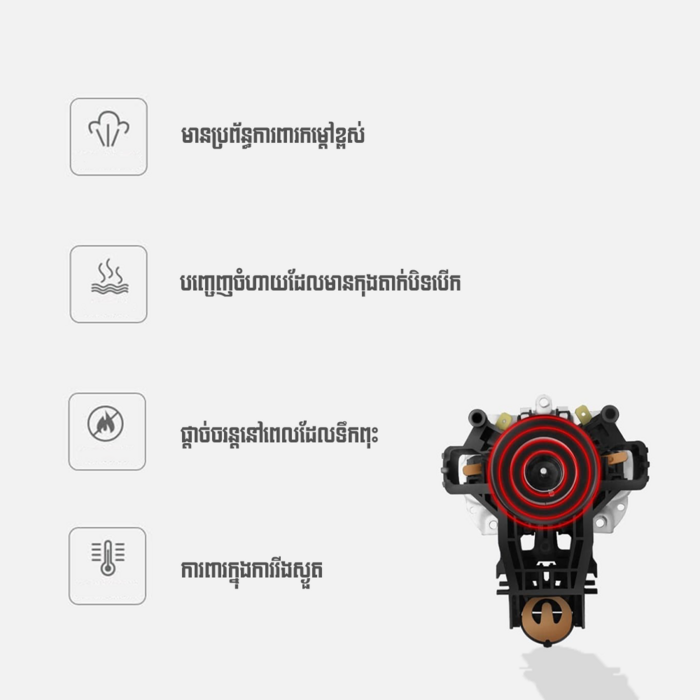The height and width of the screenshot is (700, 700).
Task: Select the label 'បញ្ចេញចំហាយដែលមានកុងតាក់បិទបើក'
Action: (320, 283)
